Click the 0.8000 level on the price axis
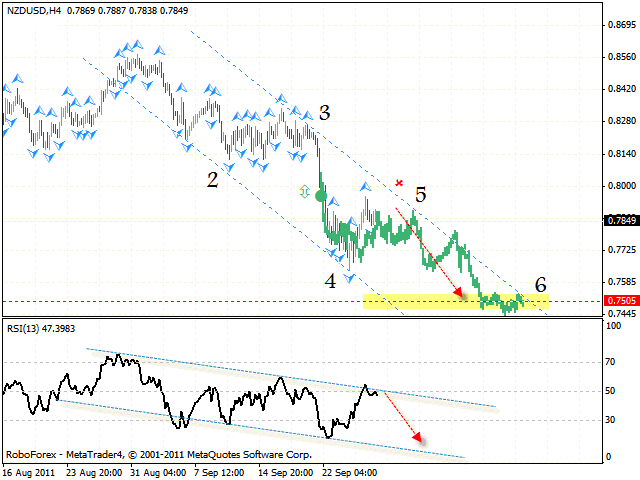 pyautogui.click(x=620, y=186)
